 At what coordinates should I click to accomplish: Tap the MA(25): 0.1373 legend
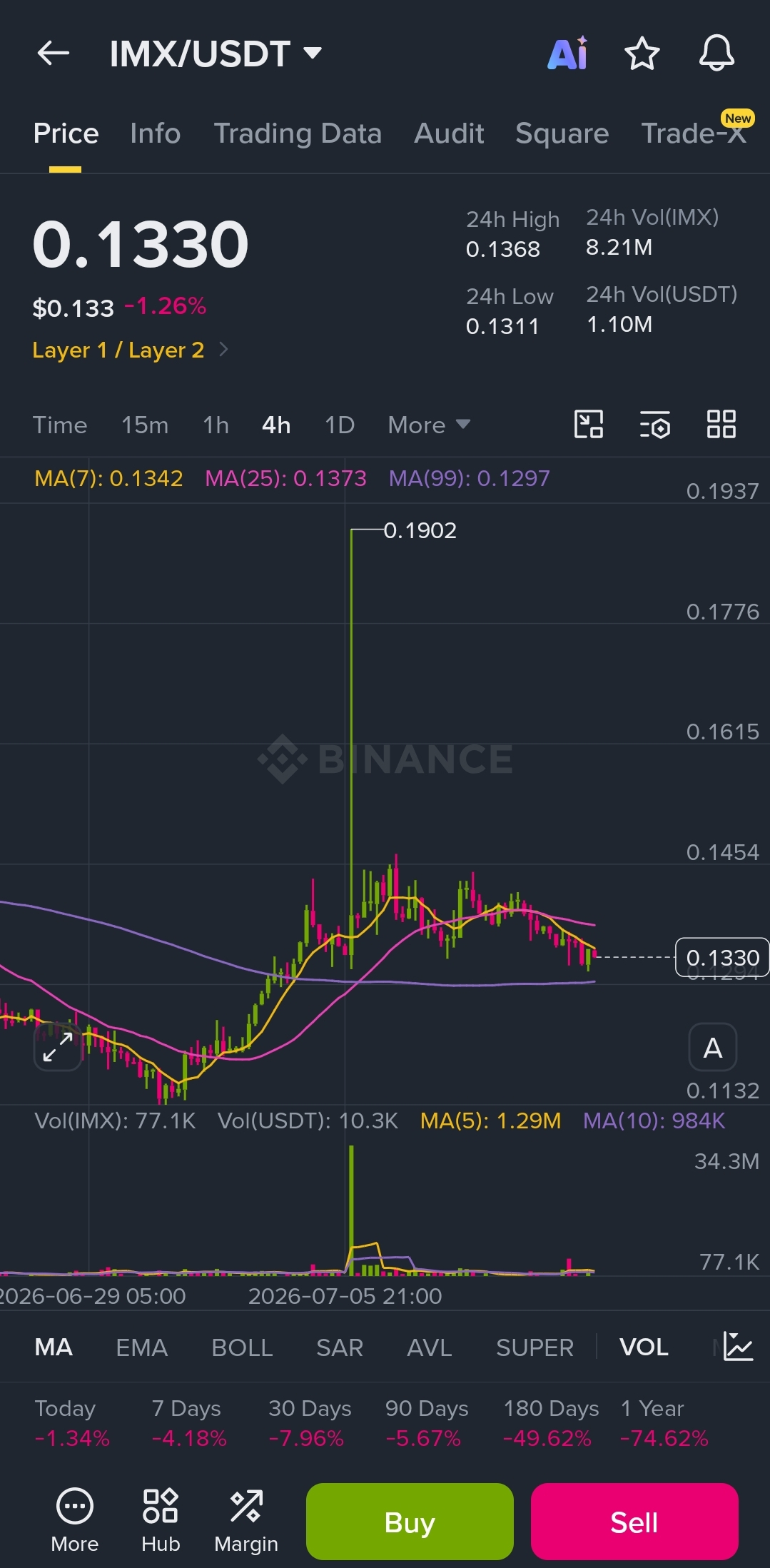pyautogui.click(x=285, y=478)
